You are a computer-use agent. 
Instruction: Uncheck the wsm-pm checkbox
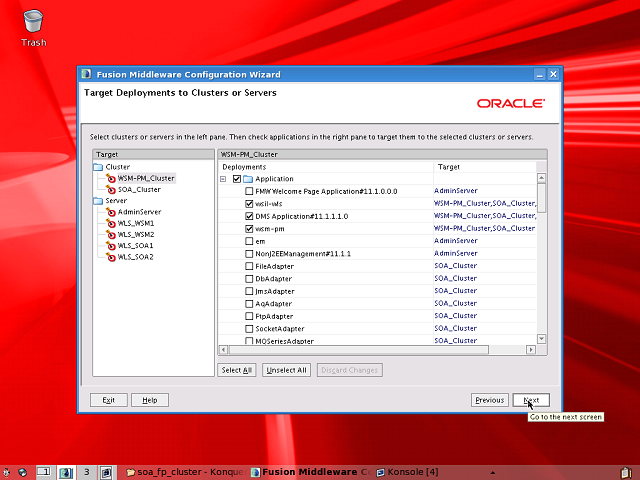pos(249,229)
